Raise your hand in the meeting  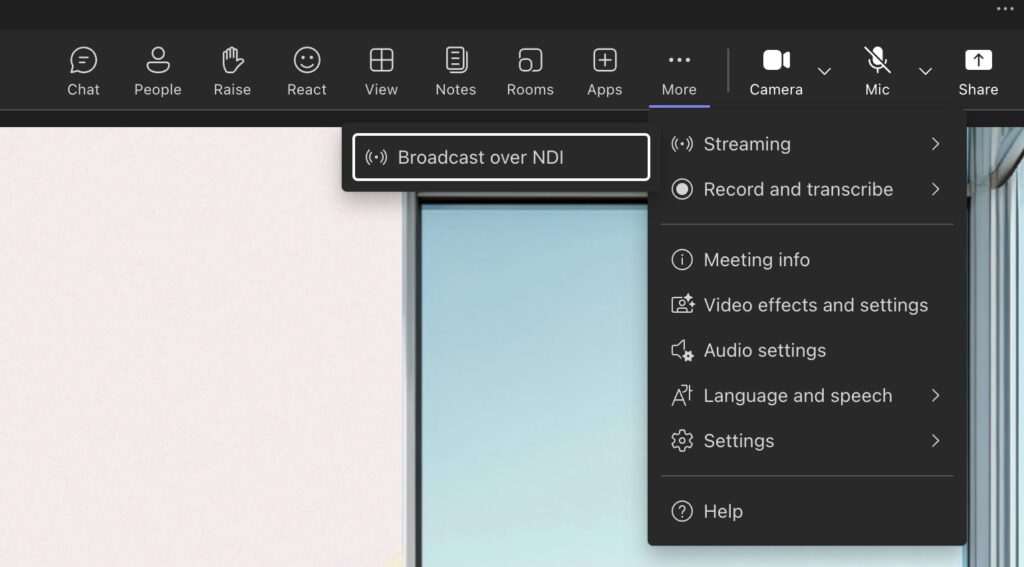(232, 71)
